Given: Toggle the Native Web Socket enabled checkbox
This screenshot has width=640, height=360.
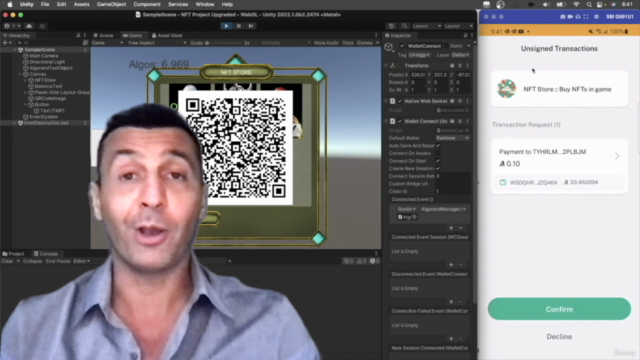Looking at the screenshot, I should tap(400, 101).
